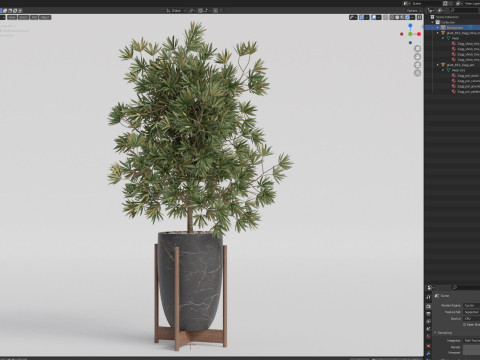Switch to material preview shading
480x360 pixels.
(x=402, y=17)
